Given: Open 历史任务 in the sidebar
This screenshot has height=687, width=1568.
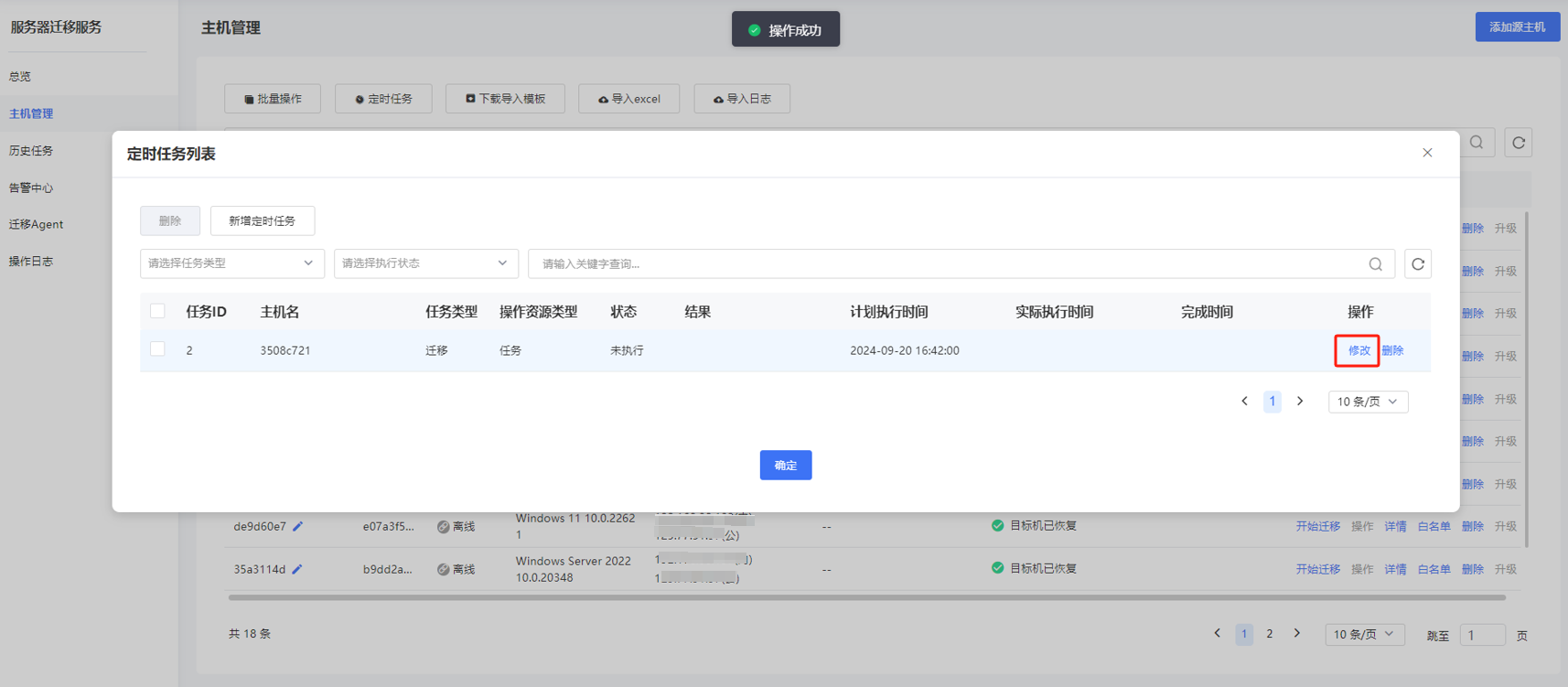Looking at the screenshot, I should click(31, 151).
